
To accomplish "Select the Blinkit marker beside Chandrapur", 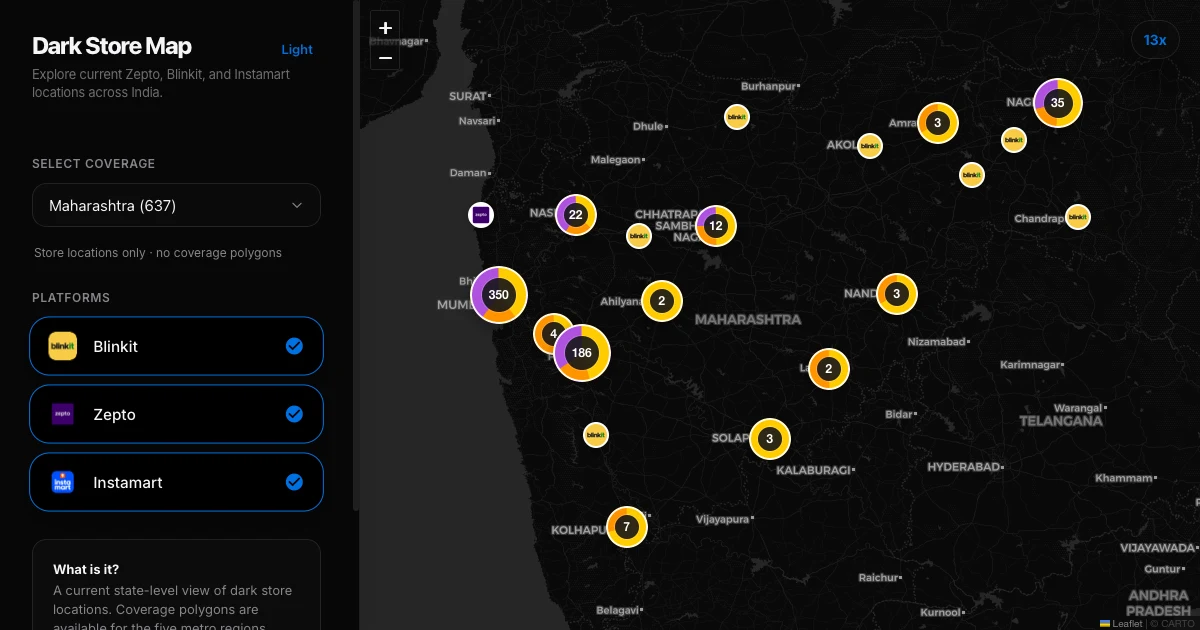I will [1077, 217].
